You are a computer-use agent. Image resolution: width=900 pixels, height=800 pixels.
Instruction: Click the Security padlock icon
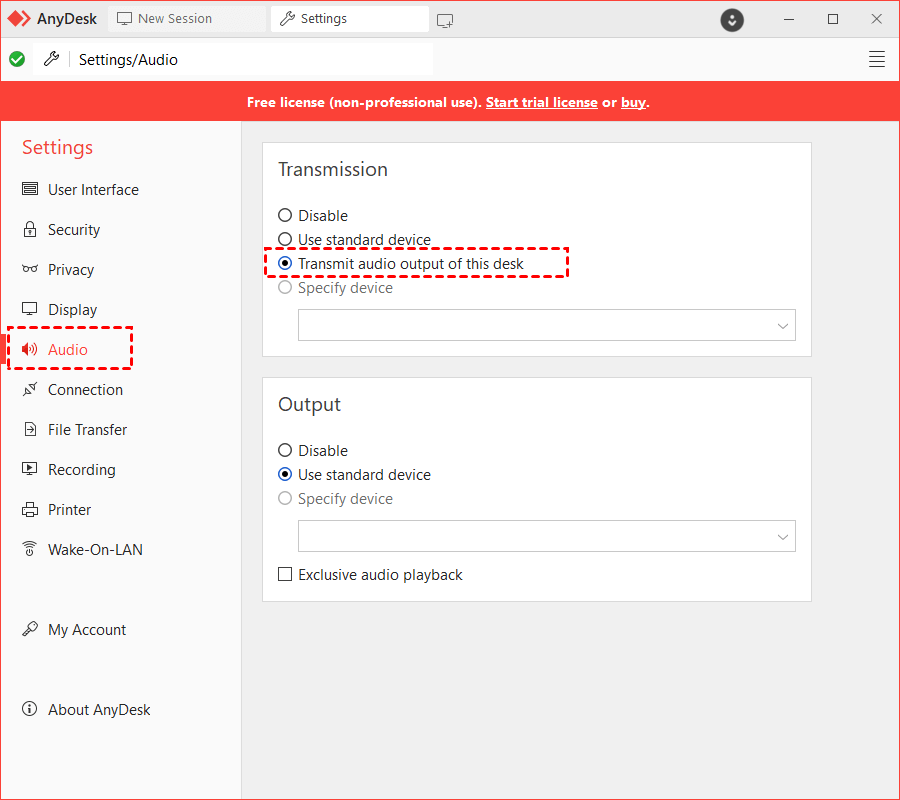[30, 230]
